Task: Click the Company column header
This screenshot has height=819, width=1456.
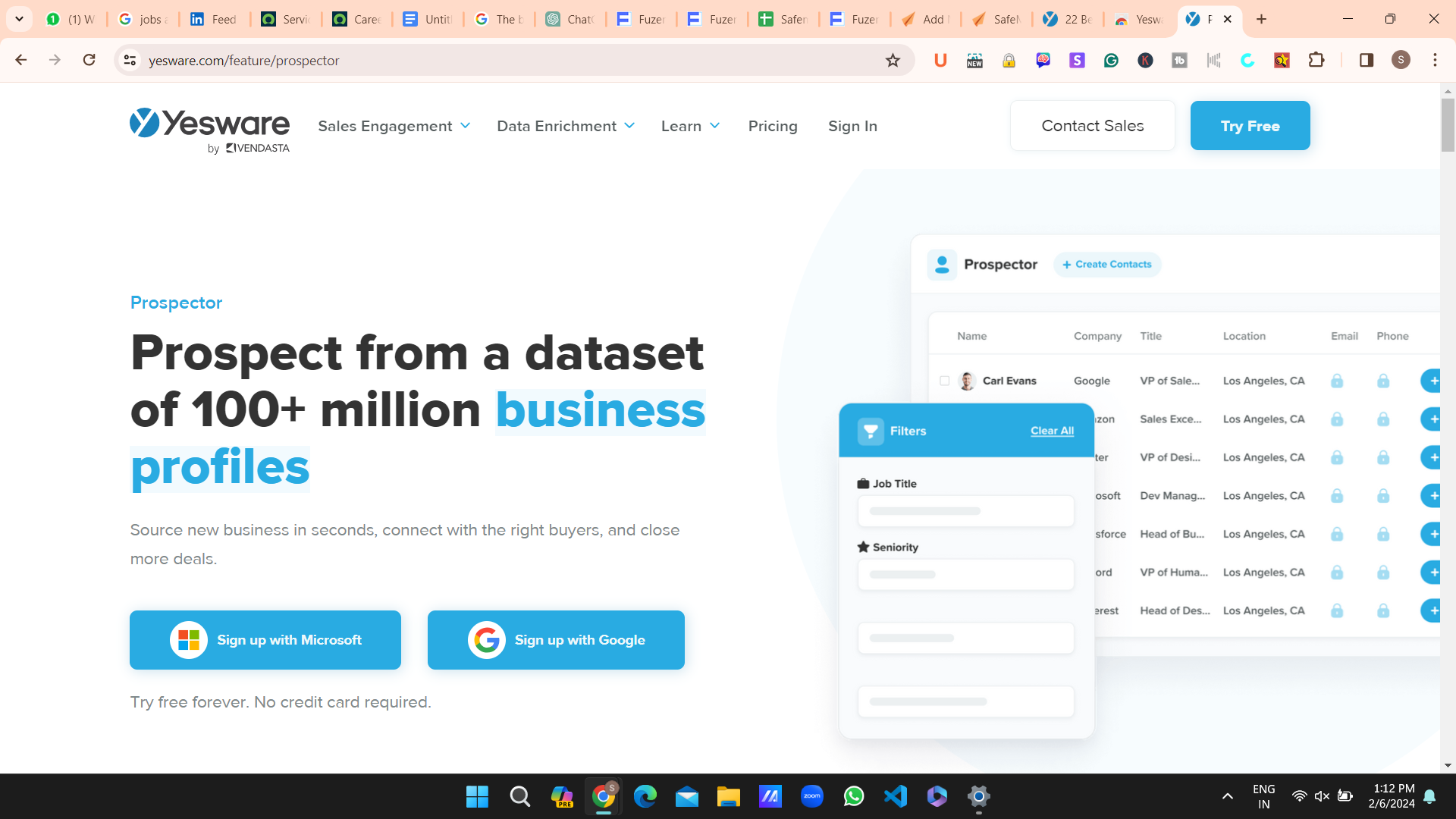Action: pyautogui.click(x=1097, y=336)
